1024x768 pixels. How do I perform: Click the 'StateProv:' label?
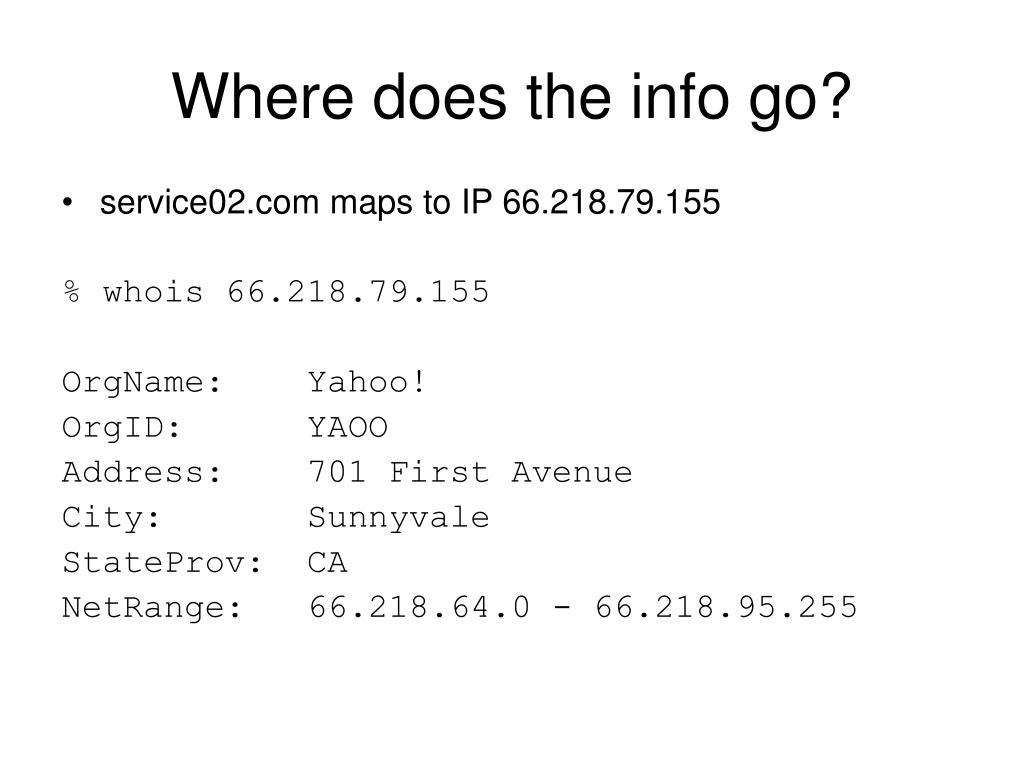click(162, 563)
